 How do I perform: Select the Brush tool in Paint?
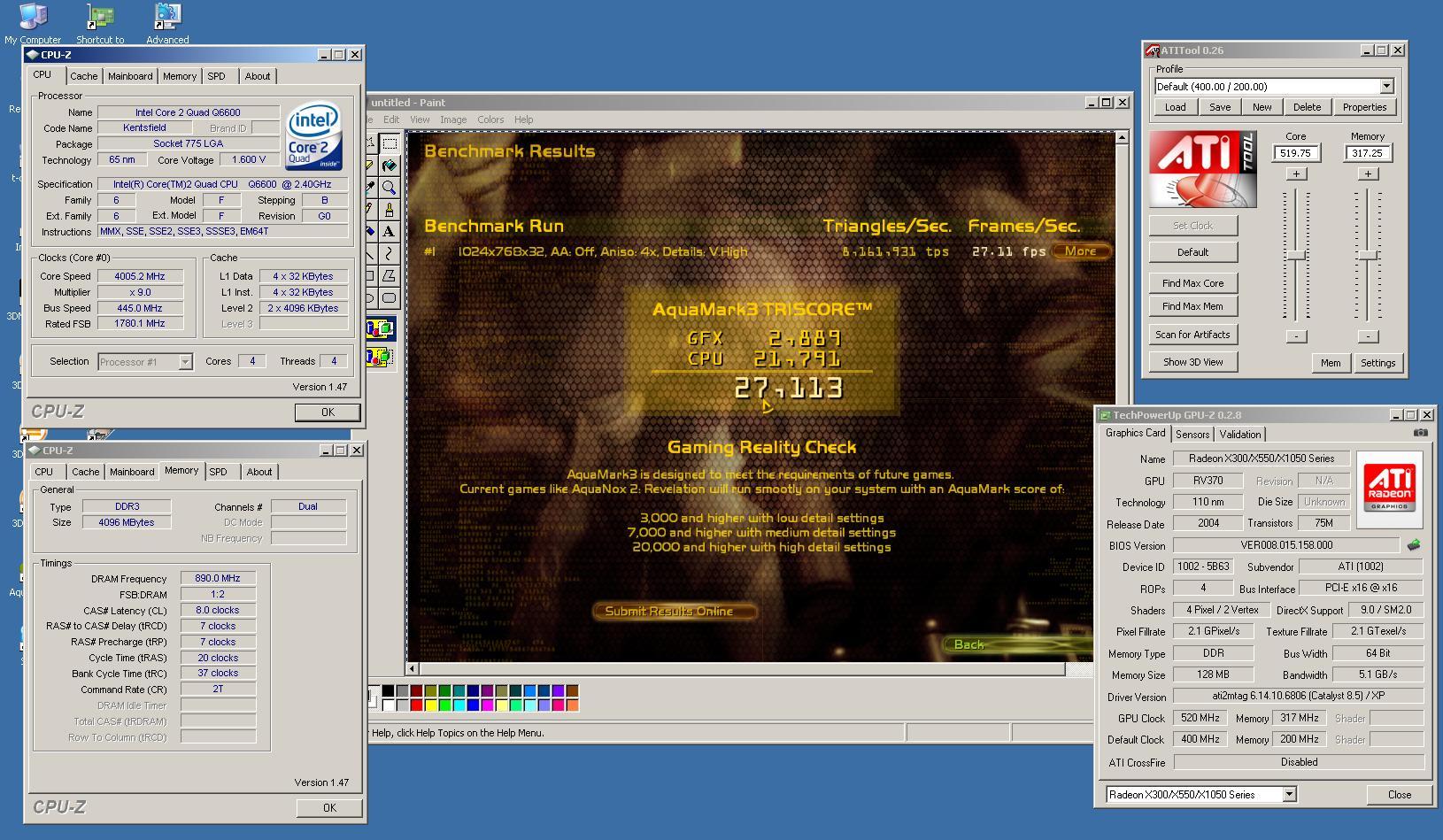[390, 210]
